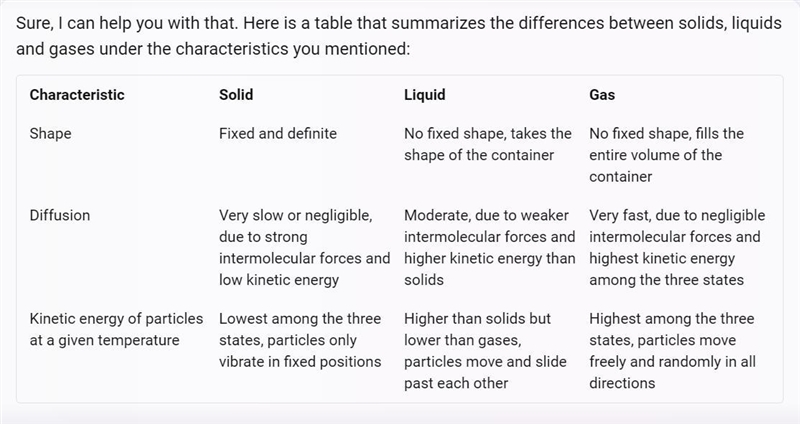Click the 'Higher than solids but lower' cell

pos(485,351)
